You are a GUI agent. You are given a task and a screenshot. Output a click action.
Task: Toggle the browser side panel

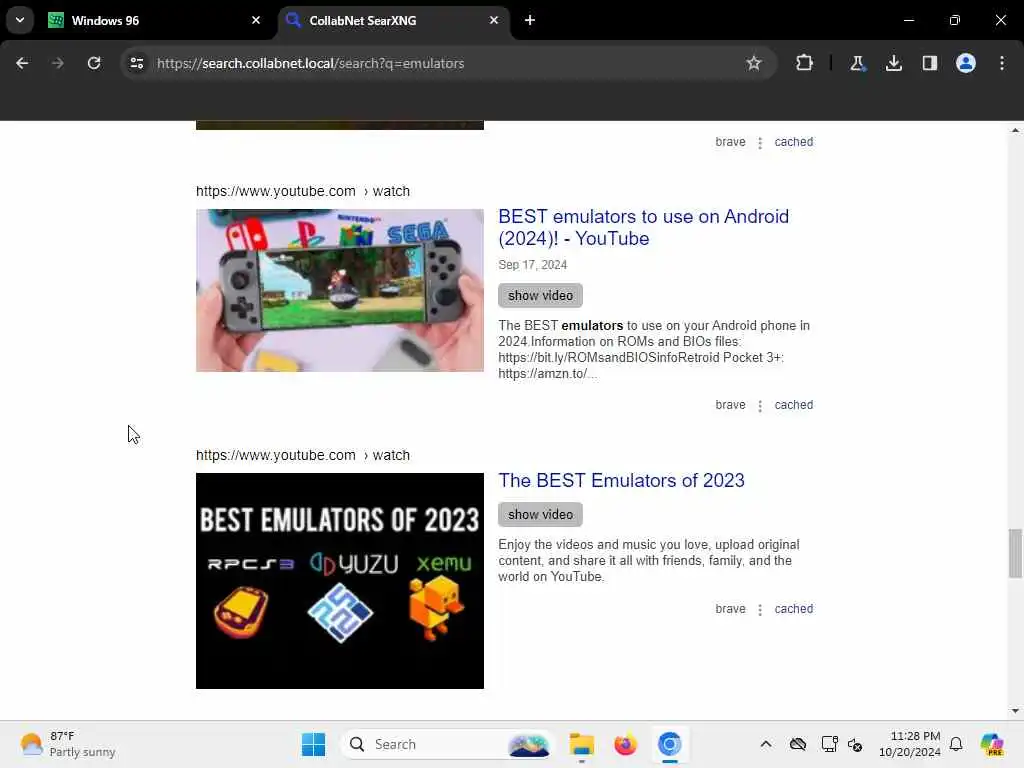tap(929, 63)
